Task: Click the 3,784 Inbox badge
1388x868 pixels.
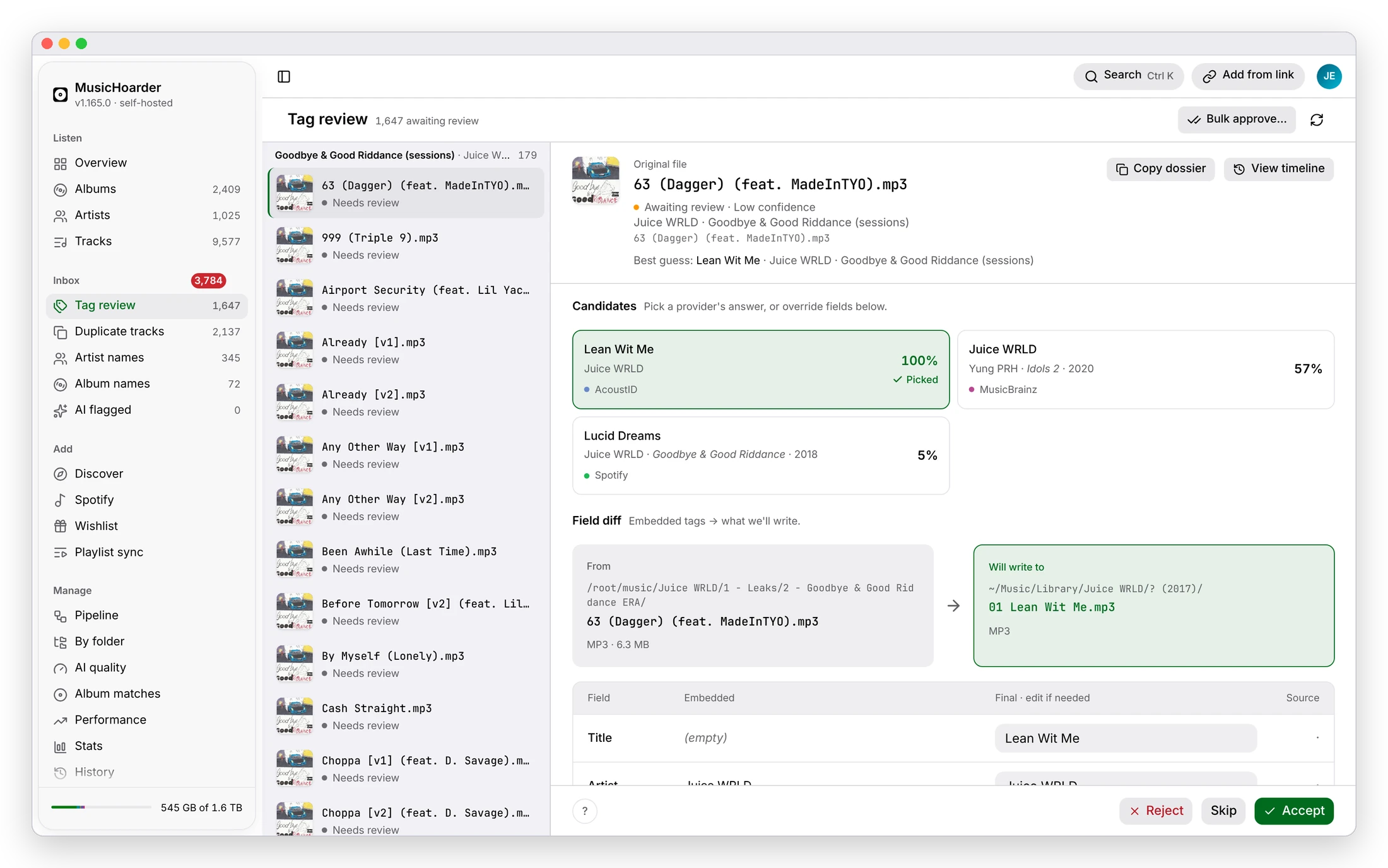Action: pyautogui.click(x=208, y=281)
